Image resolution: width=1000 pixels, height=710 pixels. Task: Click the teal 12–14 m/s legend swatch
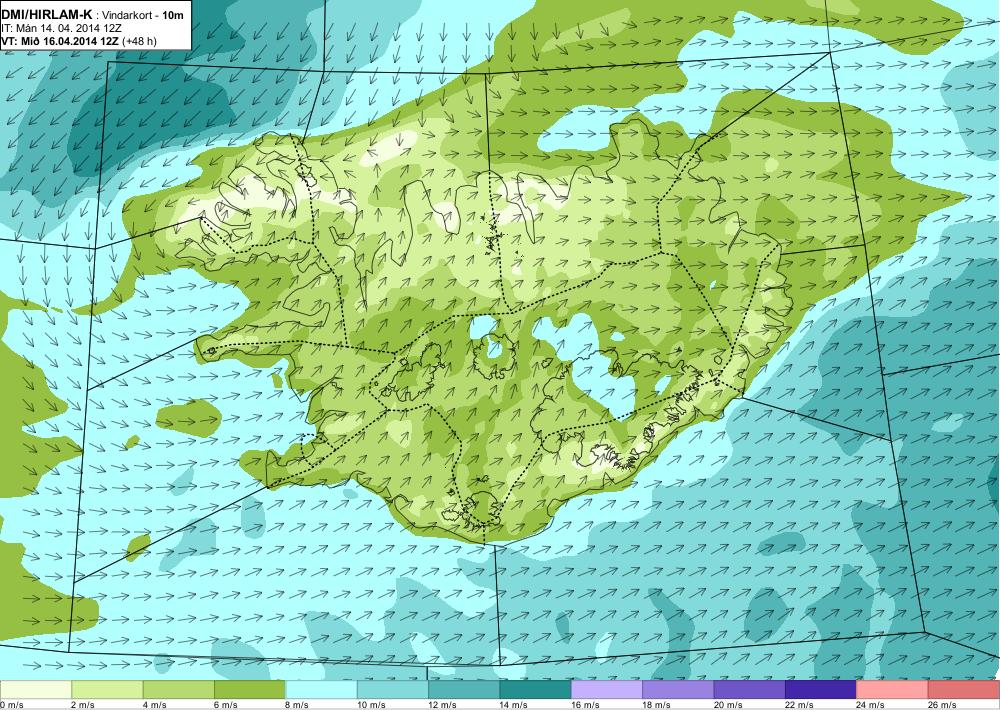(464, 690)
